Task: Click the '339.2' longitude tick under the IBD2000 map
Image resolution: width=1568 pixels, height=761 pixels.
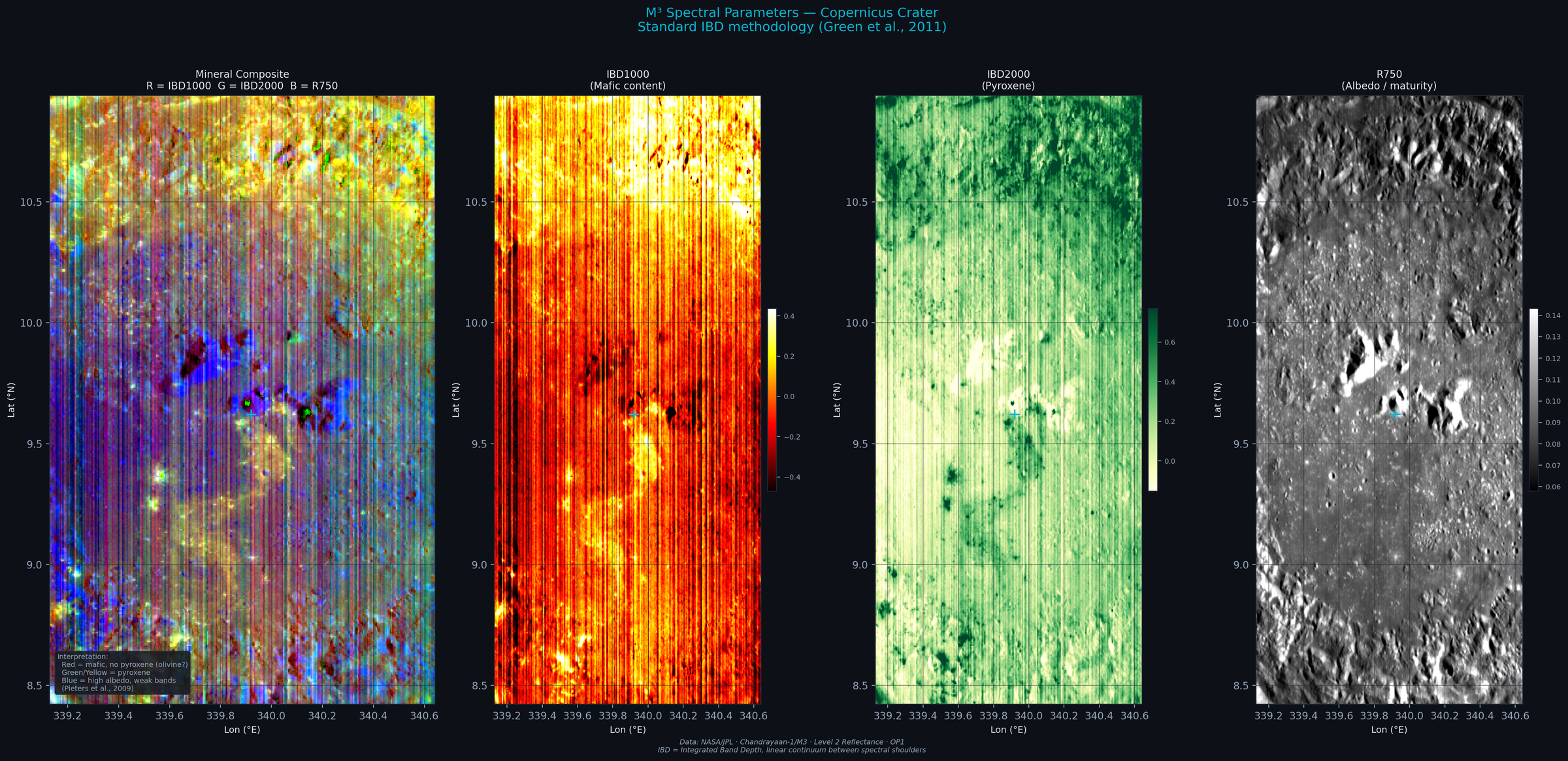Action: 888,716
